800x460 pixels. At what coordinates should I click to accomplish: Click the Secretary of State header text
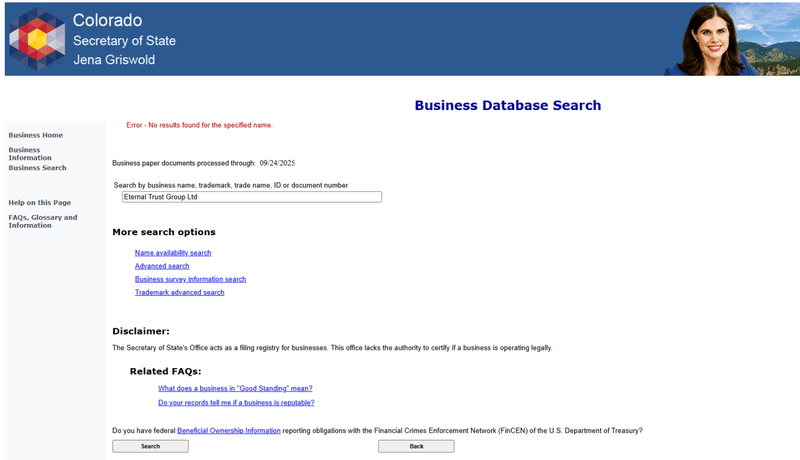tap(124, 41)
